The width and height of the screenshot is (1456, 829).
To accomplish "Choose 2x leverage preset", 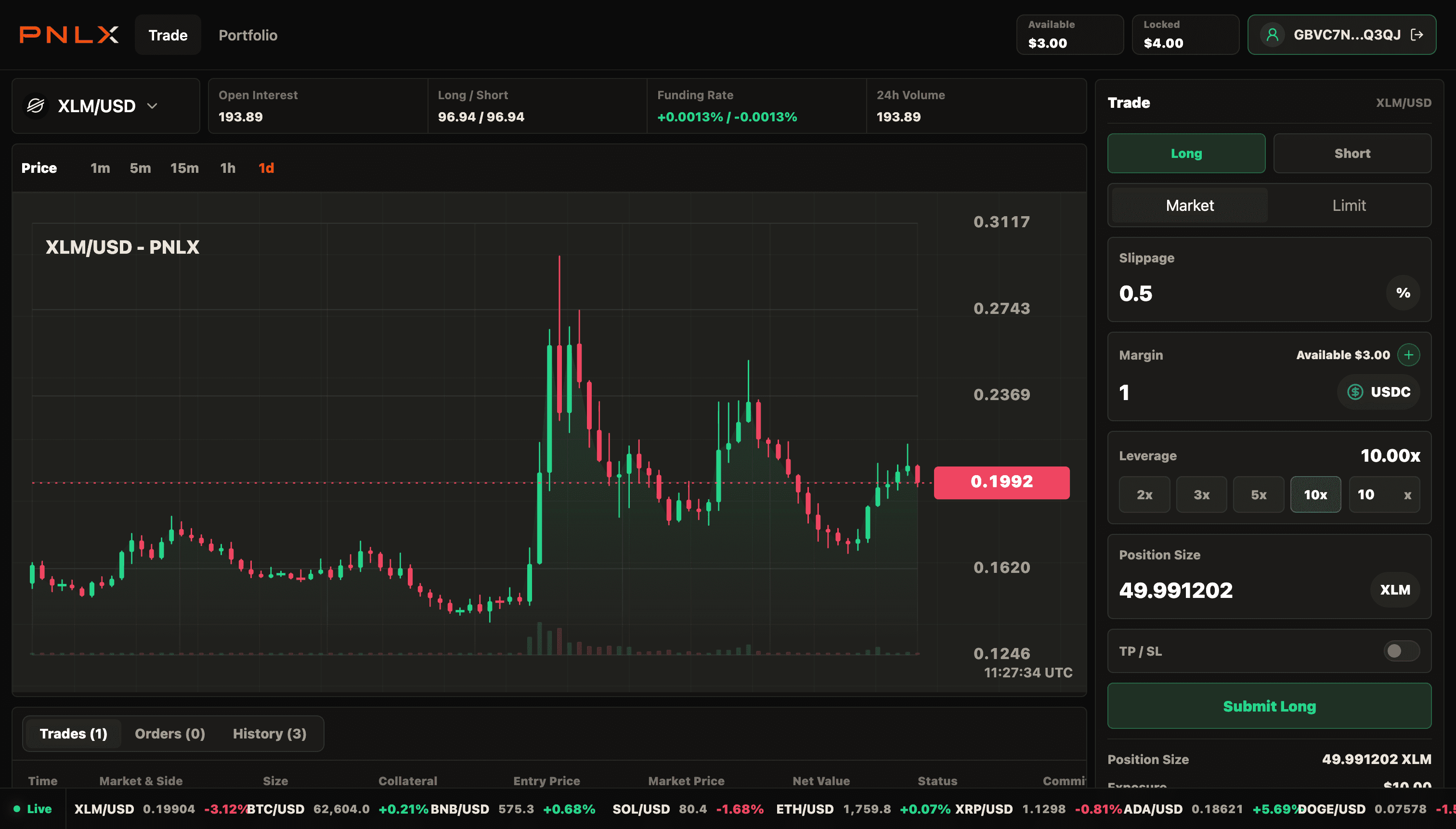I will [x=1144, y=495].
